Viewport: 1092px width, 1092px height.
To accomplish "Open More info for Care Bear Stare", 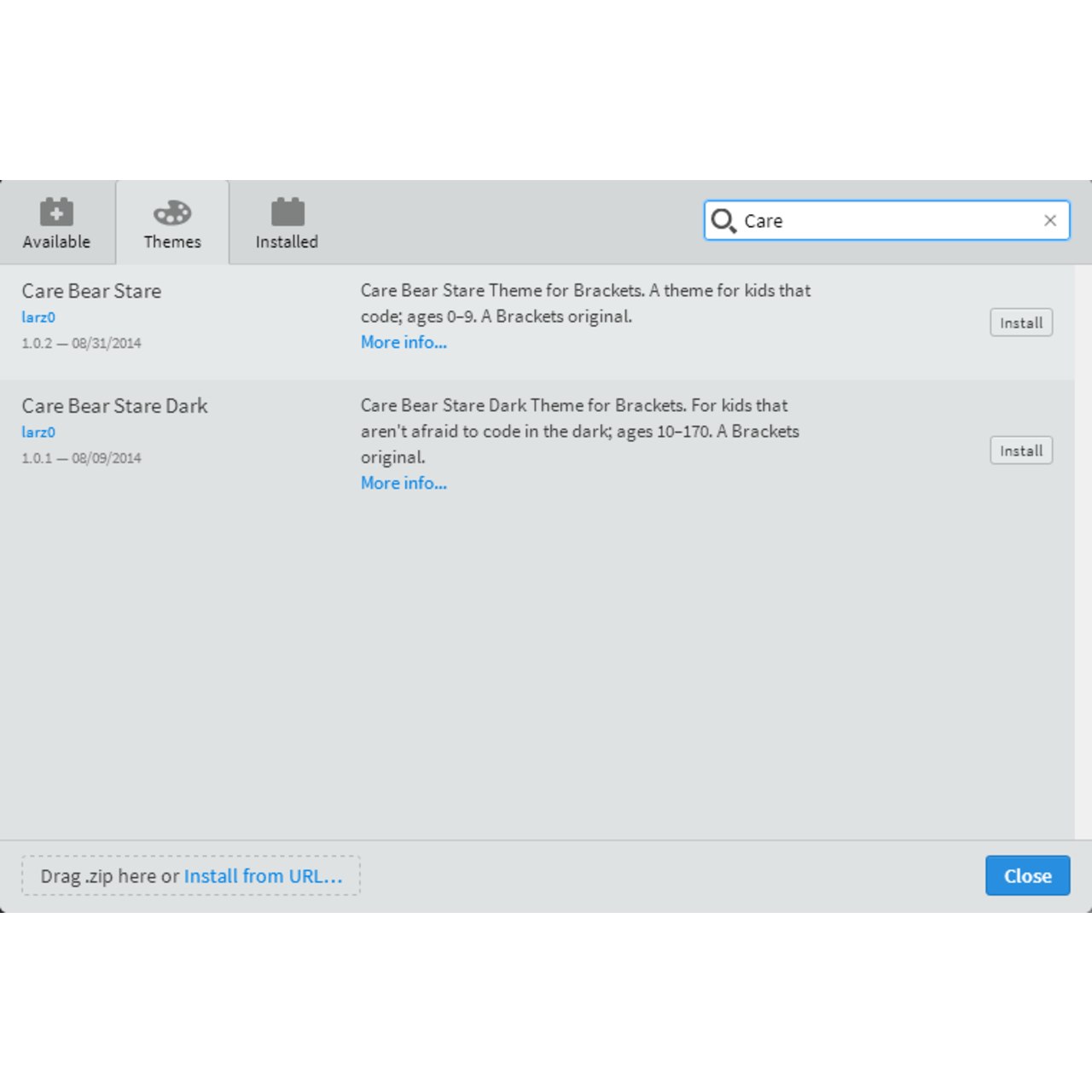I will click(403, 342).
